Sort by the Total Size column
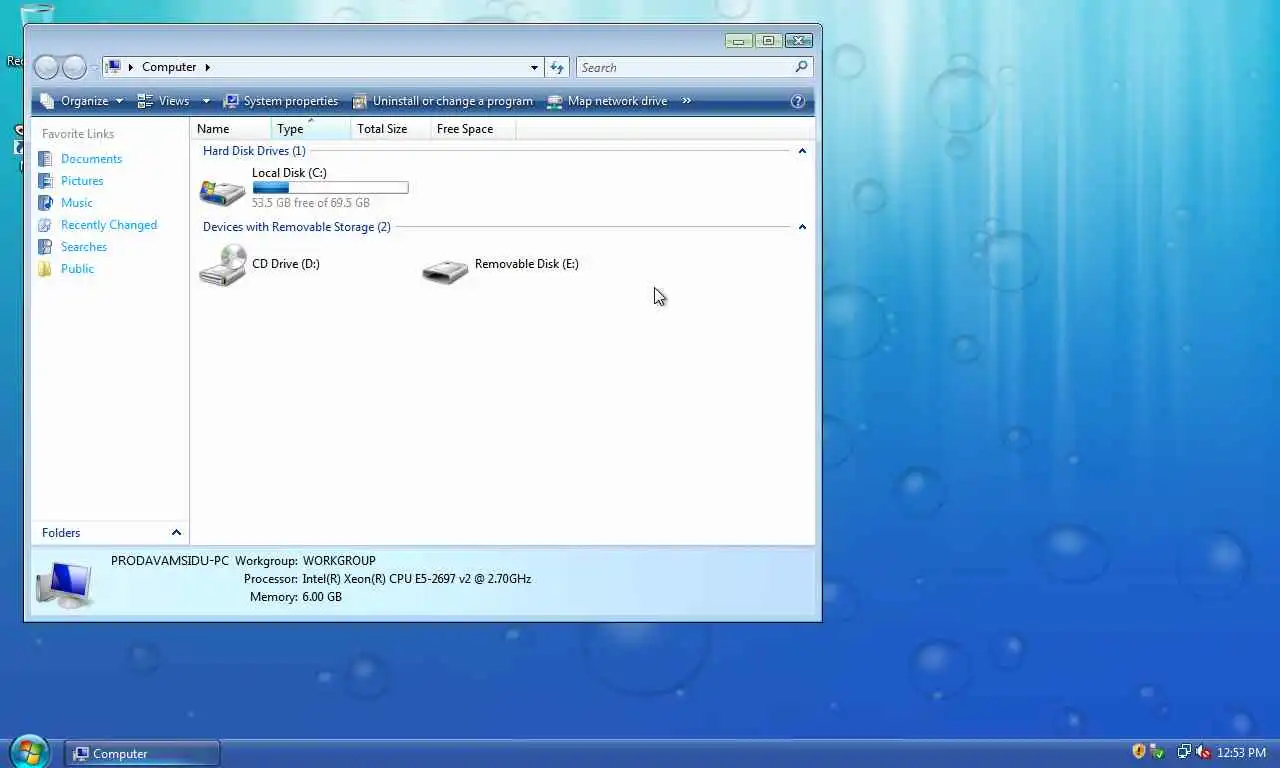Image resolution: width=1280 pixels, height=768 pixels. (x=391, y=129)
